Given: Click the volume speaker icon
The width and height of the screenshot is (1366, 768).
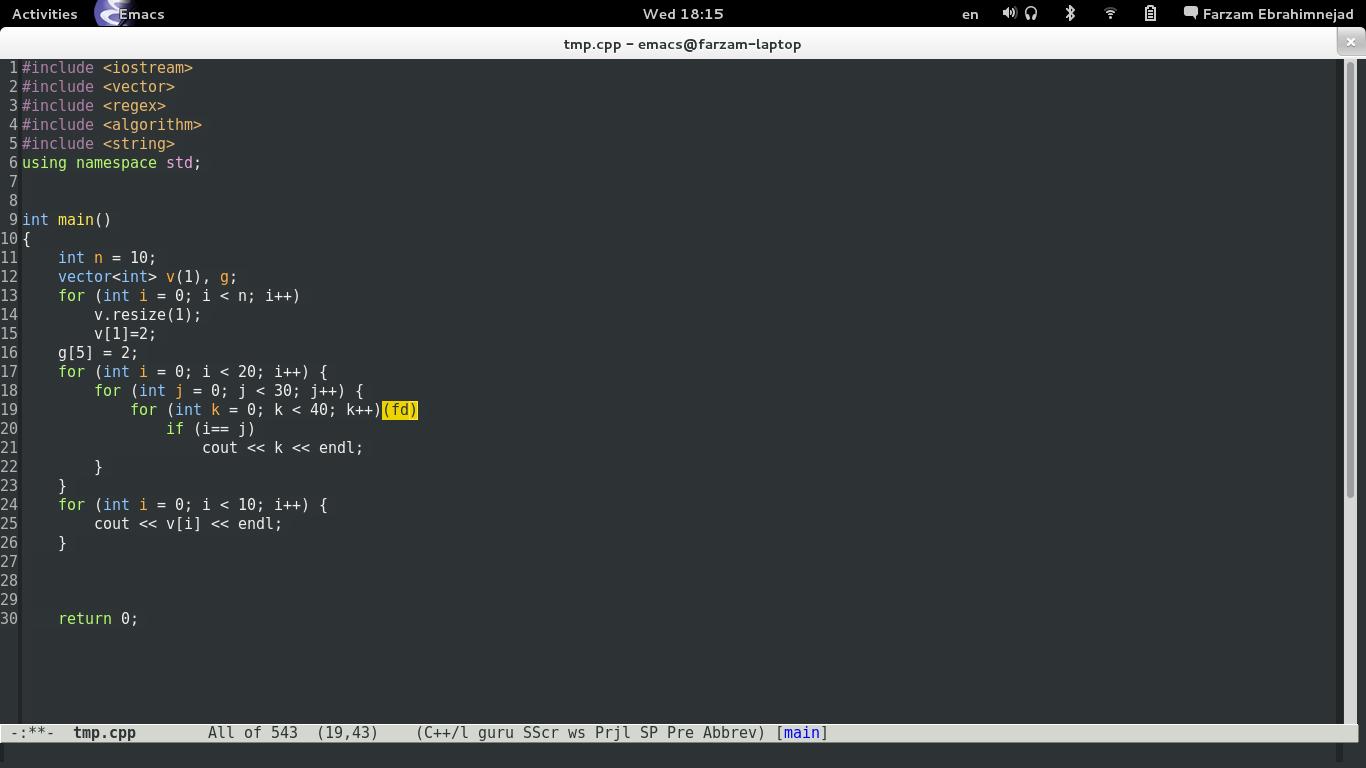Looking at the screenshot, I should pos(1009,14).
